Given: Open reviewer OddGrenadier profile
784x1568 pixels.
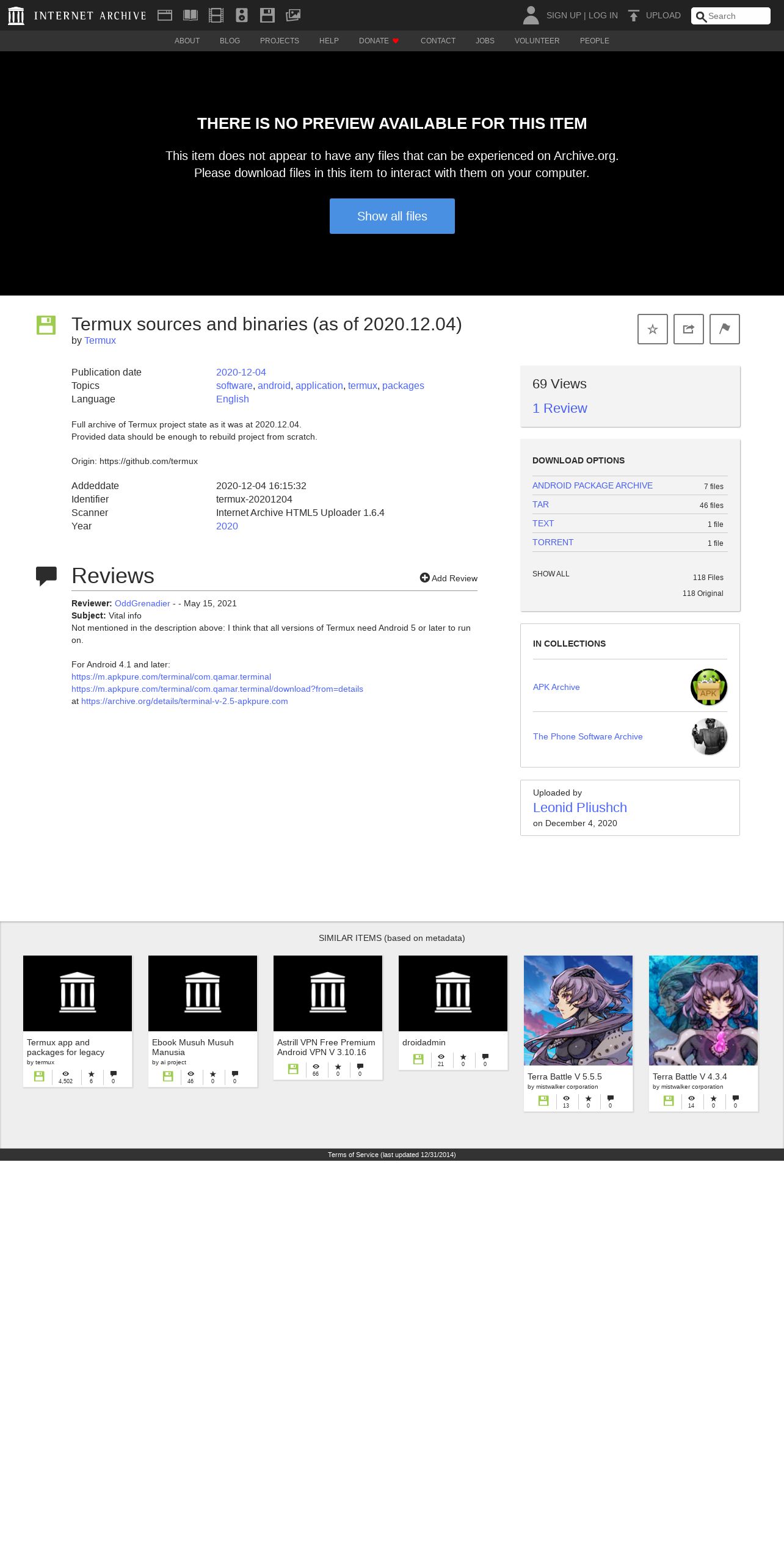Looking at the screenshot, I should click(142, 603).
